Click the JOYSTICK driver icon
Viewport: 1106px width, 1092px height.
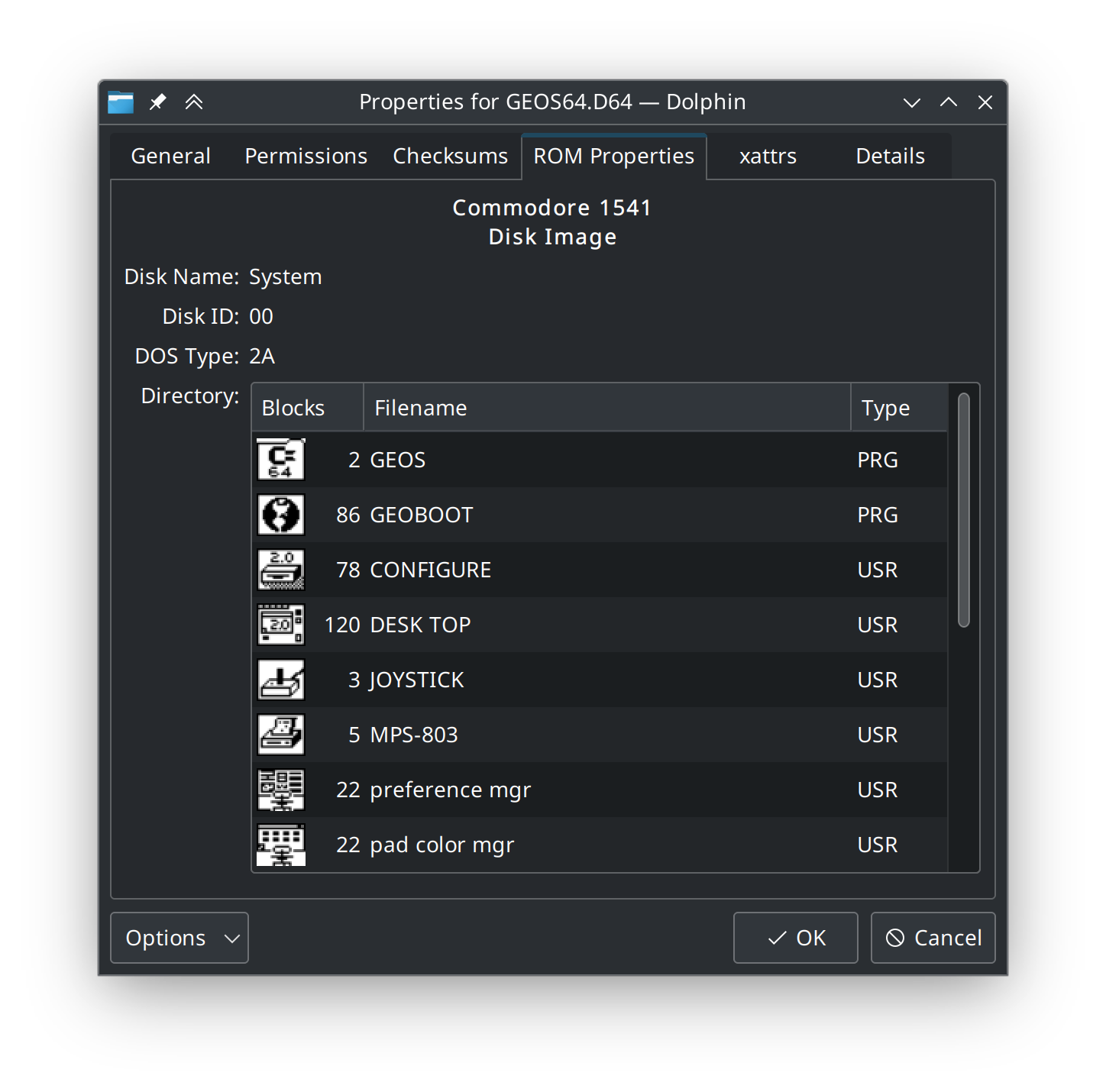281,680
